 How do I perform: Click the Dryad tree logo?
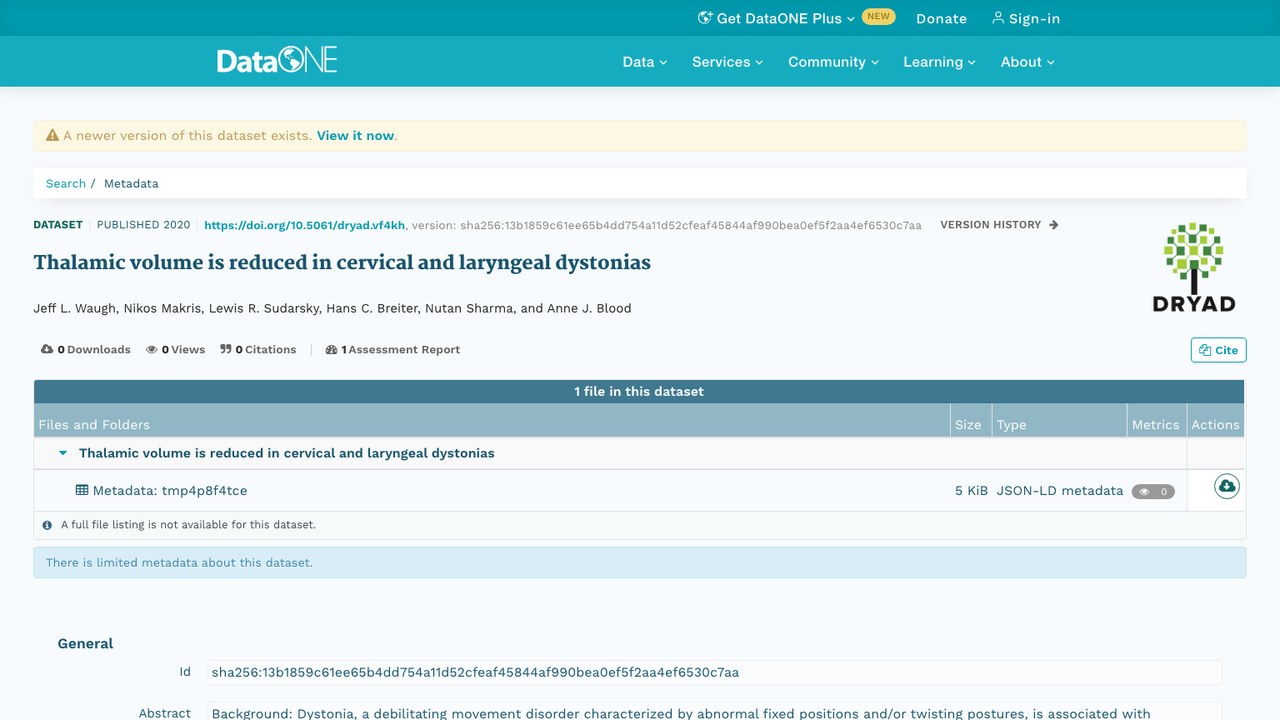click(x=1194, y=267)
